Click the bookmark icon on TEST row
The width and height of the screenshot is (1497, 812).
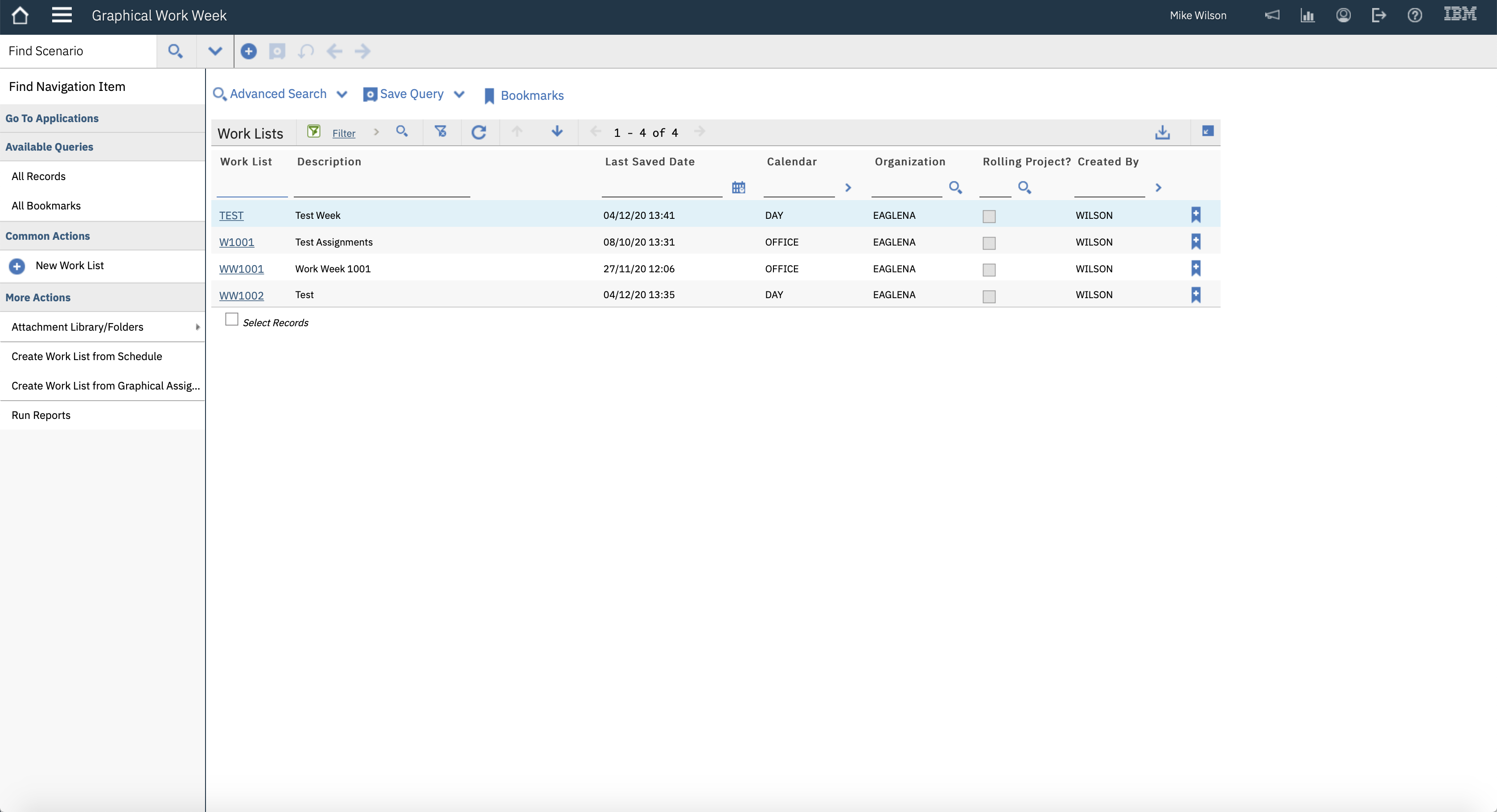(1195, 215)
